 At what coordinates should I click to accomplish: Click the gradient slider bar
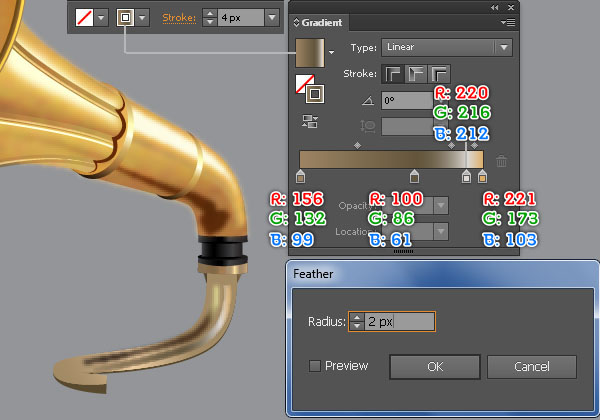click(x=391, y=160)
